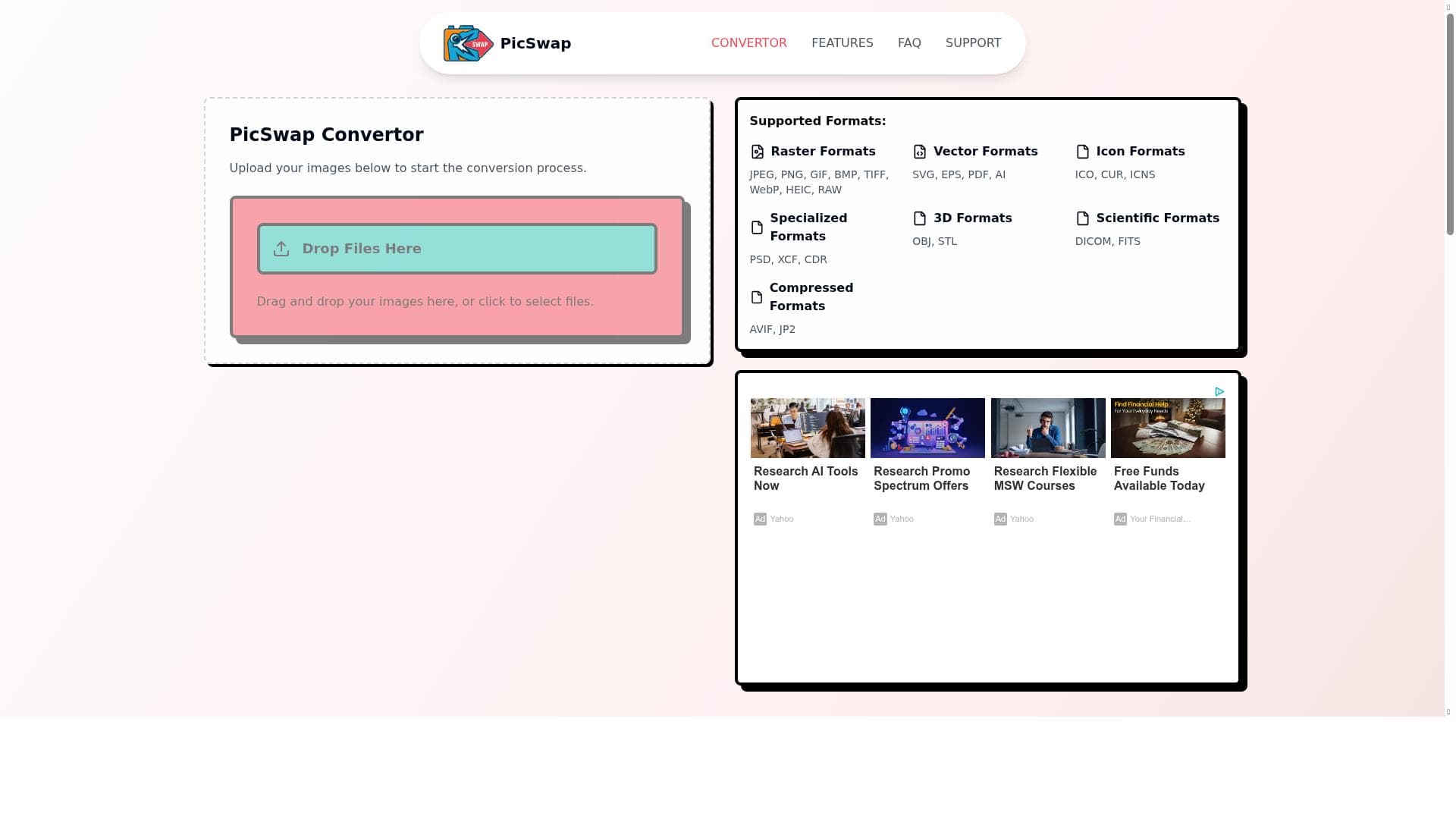Click the upload arrow icon in drop zone
The width and height of the screenshot is (1456, 819).
(x=281, y=249)
